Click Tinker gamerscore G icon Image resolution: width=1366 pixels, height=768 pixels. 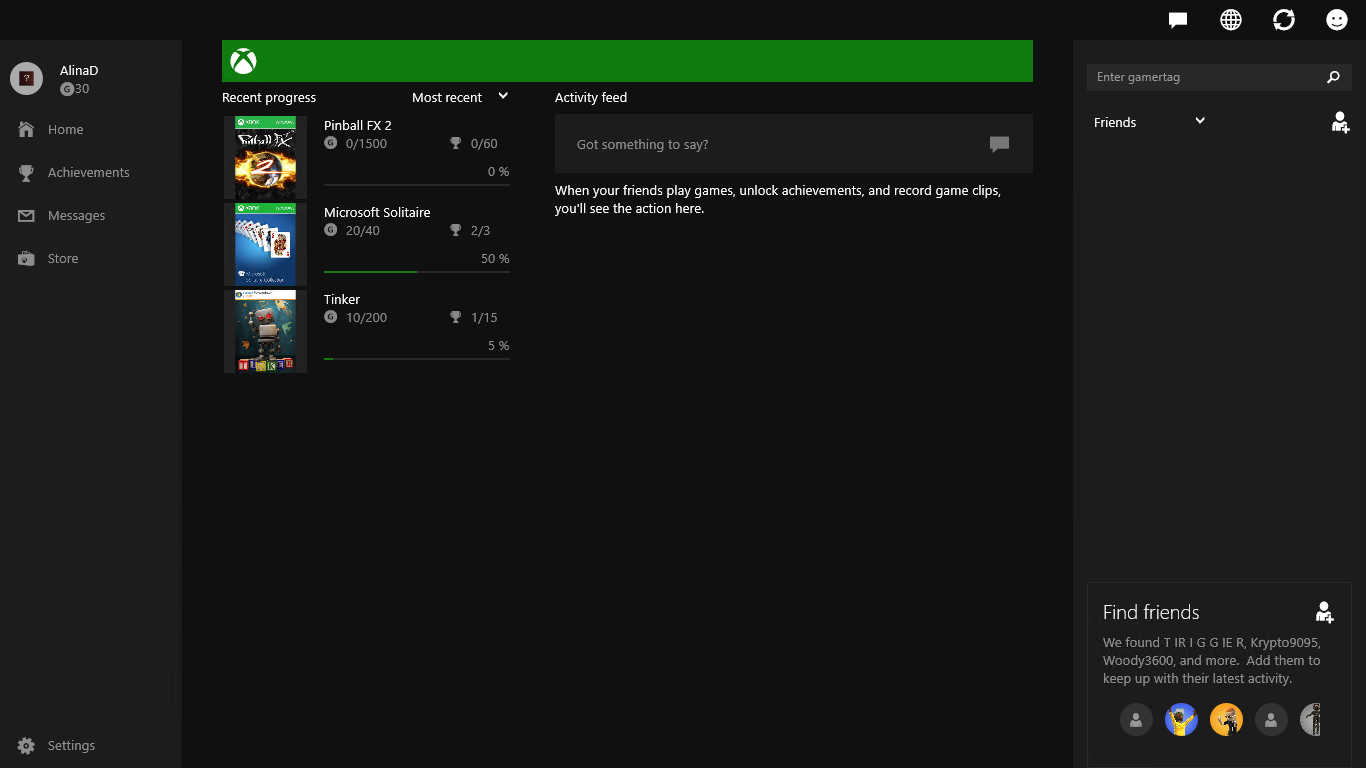click(330, 317)
